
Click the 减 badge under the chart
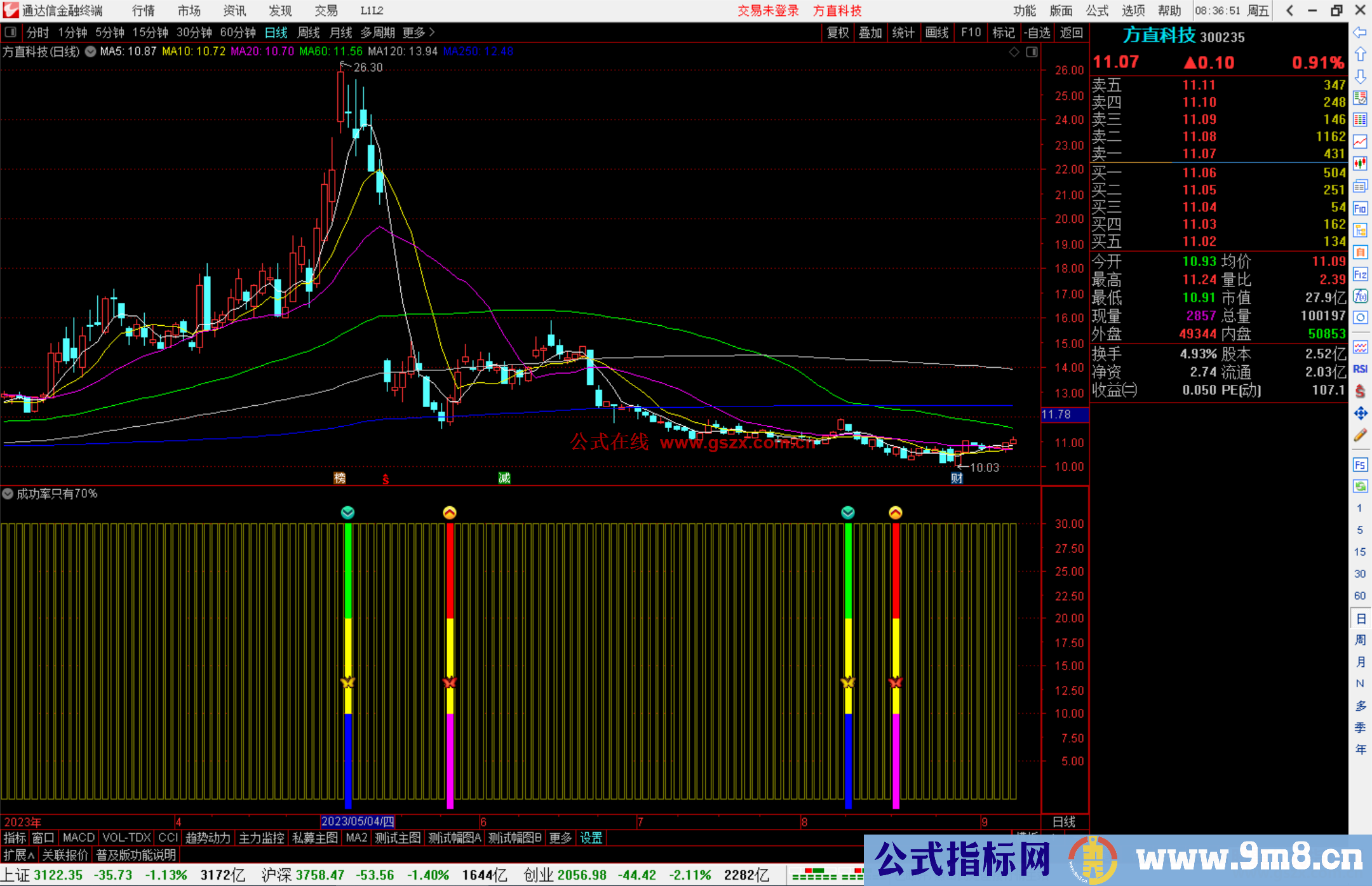(504, 478)
